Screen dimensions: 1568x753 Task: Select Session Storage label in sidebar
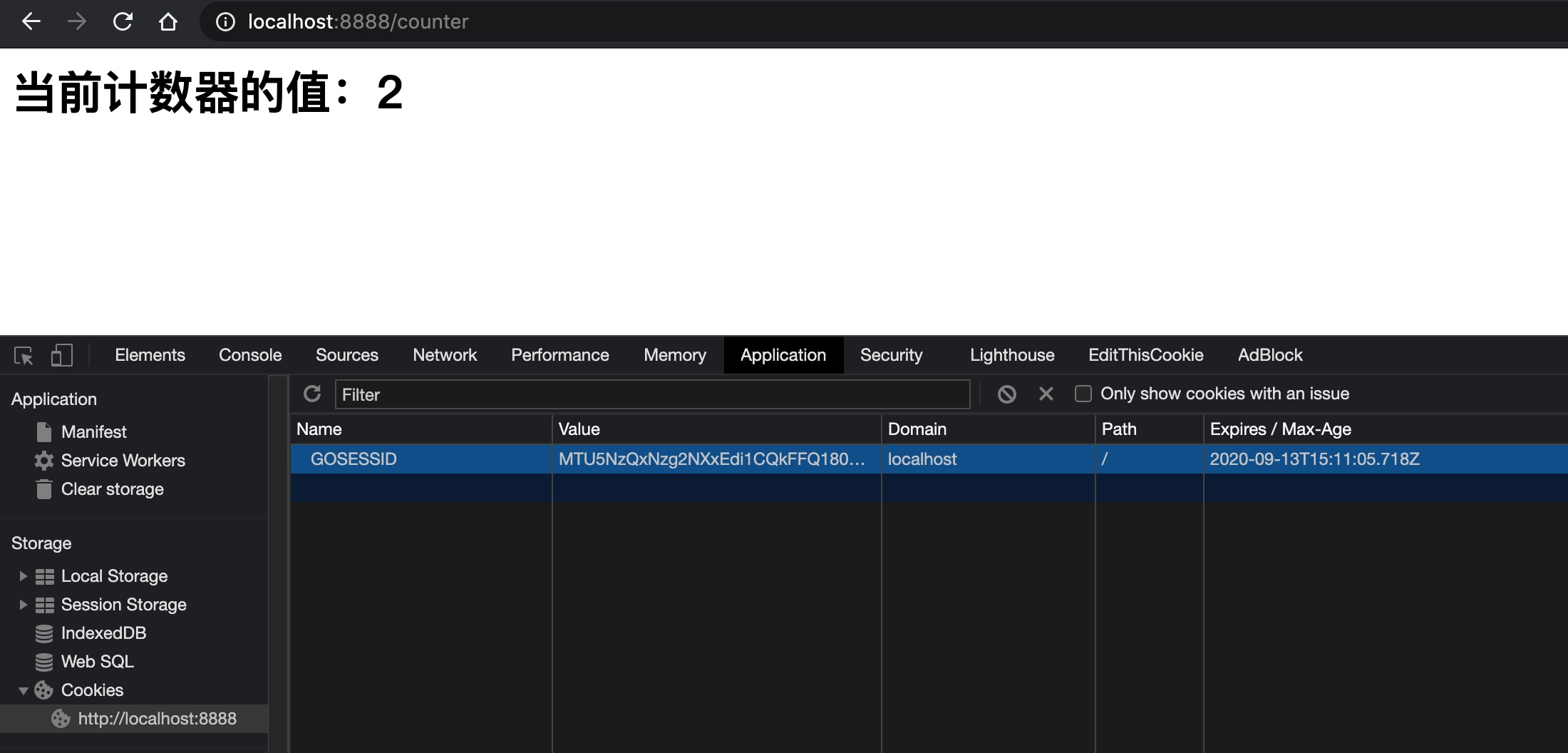coord(124,605)
